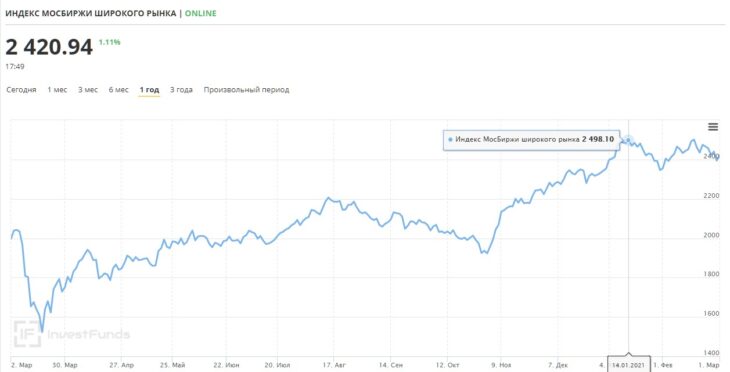Select the 1 год period tab
Image resolution: width=730 pixels, height=372 pixels.
pos(149,90)
